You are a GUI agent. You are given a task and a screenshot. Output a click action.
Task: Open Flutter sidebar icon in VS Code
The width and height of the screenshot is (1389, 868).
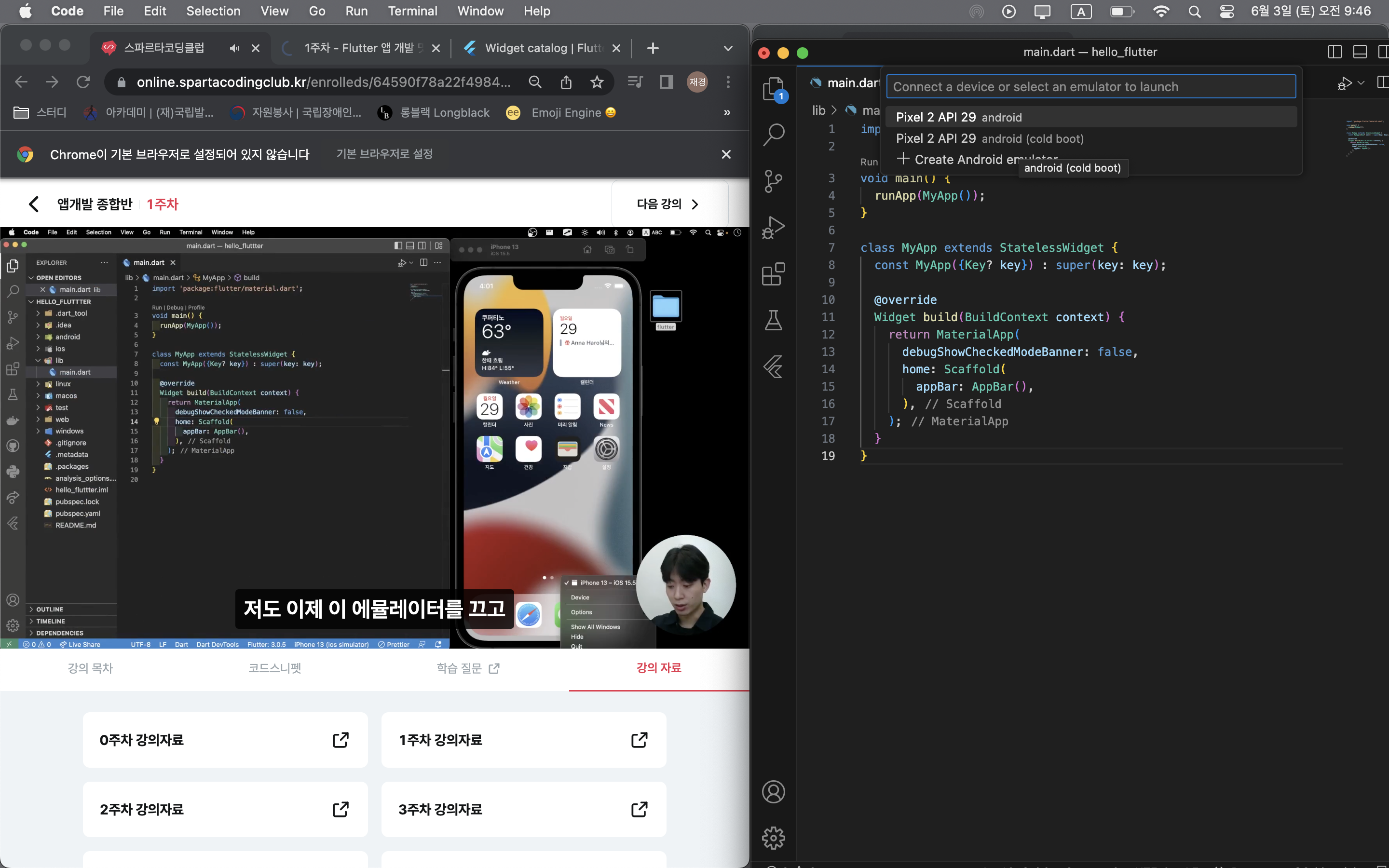(x=773, y=366)
